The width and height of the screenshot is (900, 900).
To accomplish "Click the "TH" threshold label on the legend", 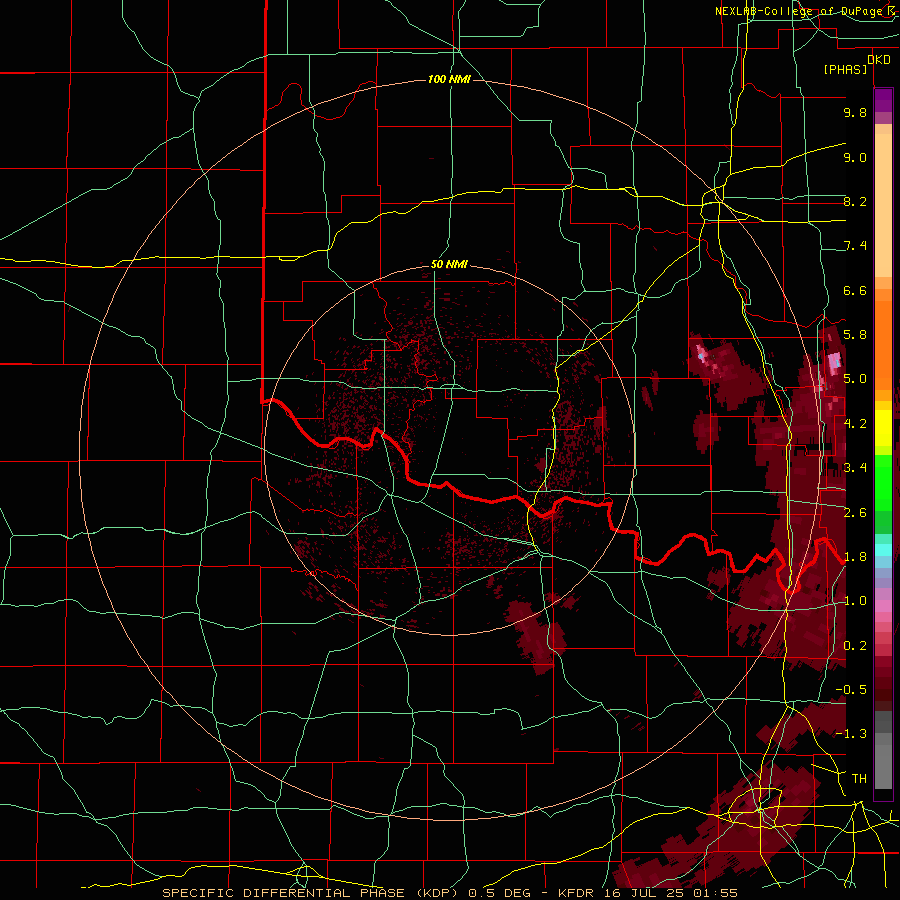I will point(859,779).
